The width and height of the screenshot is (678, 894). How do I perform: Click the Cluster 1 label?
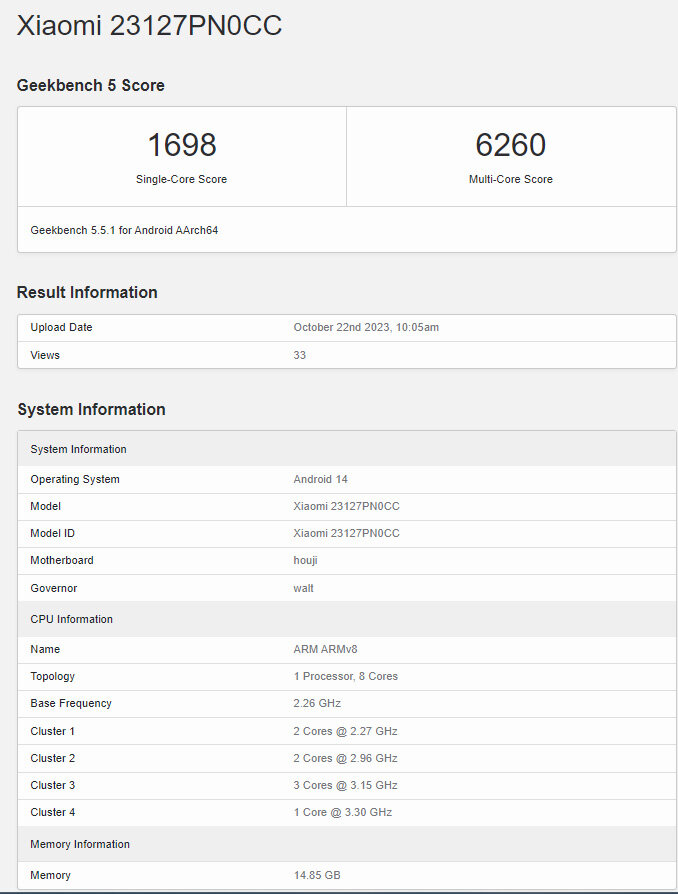click(x=52, y=732)
